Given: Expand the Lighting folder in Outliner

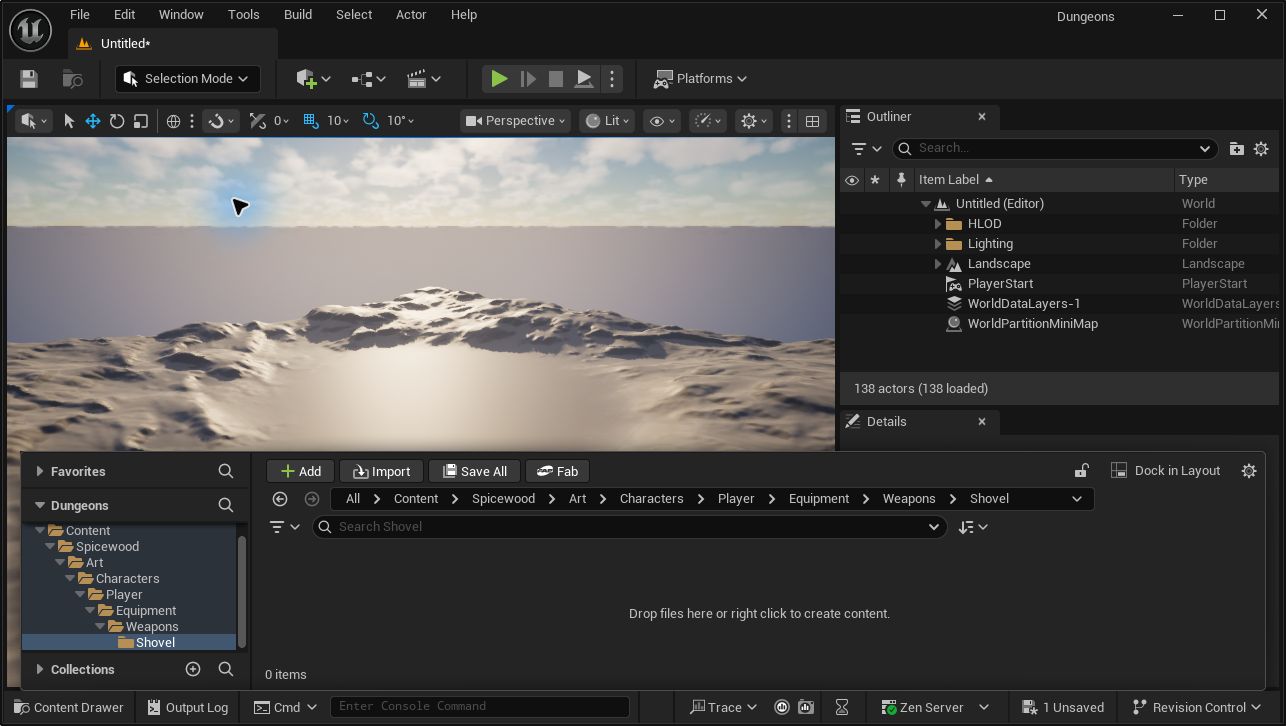Looking at the screenshot, I should coord(938,244).
